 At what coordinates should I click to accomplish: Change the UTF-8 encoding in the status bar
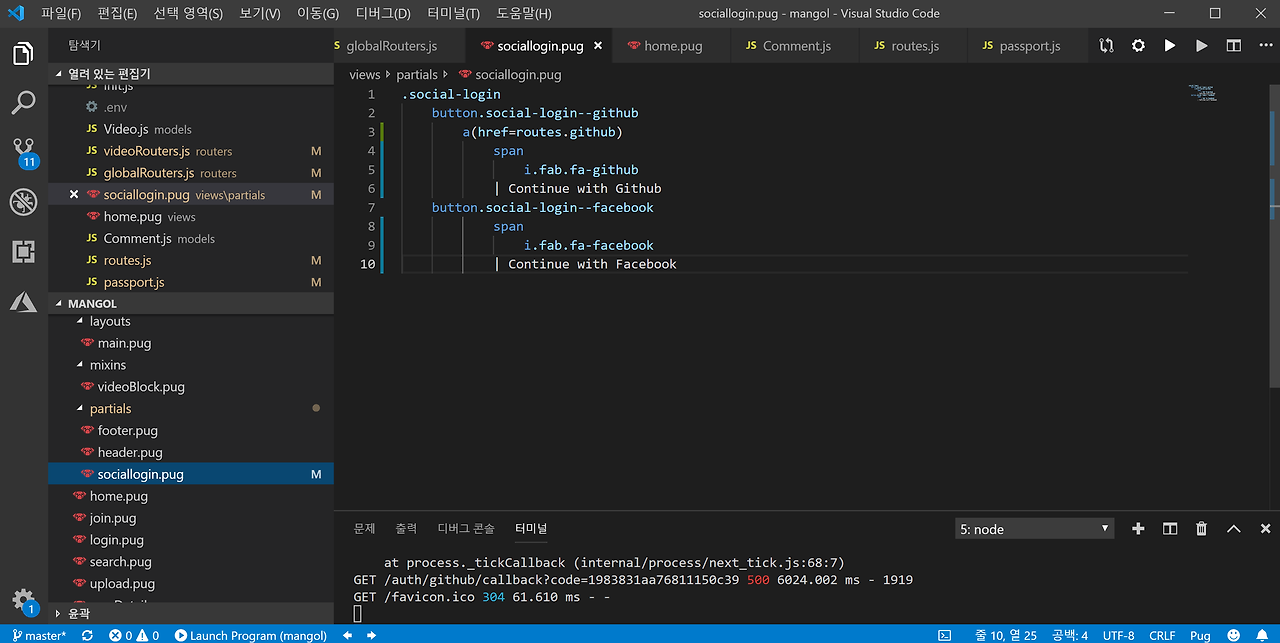(1118, 635)
